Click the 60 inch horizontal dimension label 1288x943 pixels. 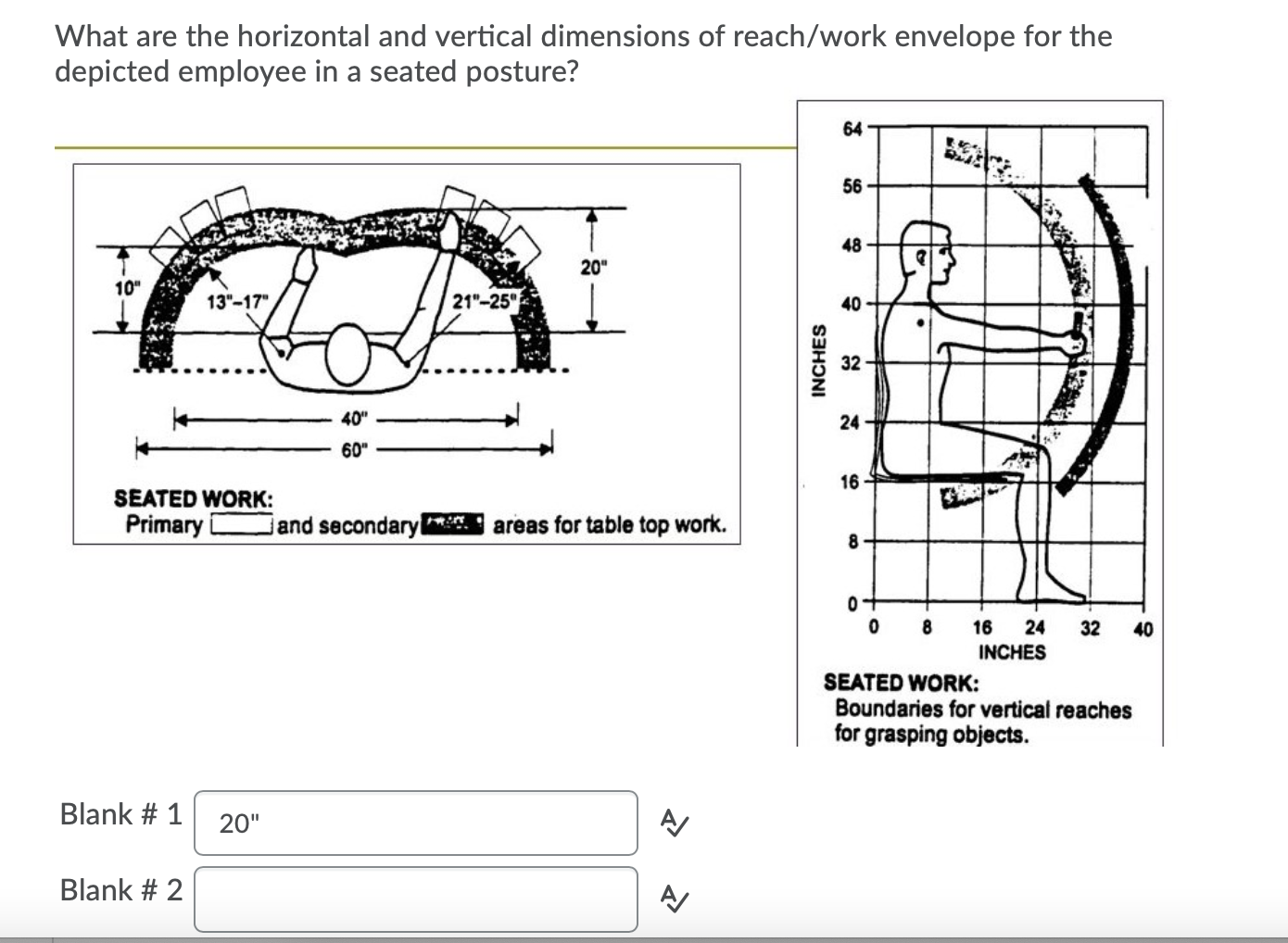tap(355, 449)
